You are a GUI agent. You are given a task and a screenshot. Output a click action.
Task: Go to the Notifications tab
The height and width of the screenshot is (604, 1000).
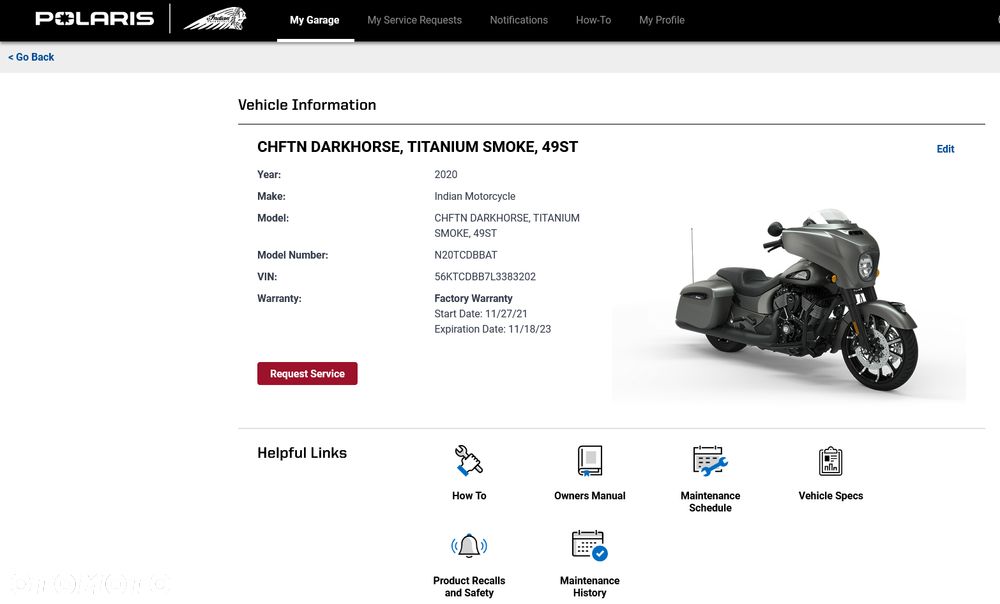[518, 20]
